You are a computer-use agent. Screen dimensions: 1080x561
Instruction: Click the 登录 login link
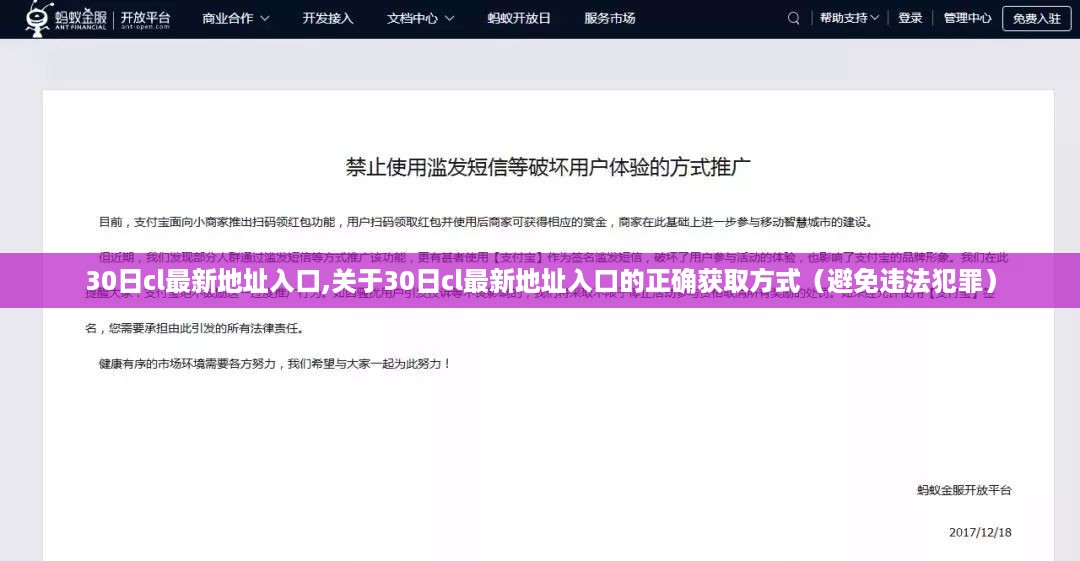coord(910,18)
